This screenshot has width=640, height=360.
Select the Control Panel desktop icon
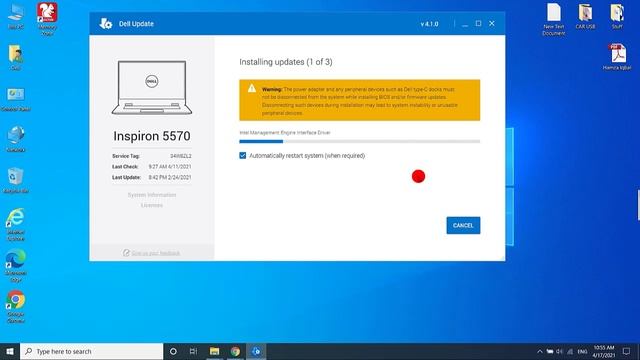coord(16,99)
